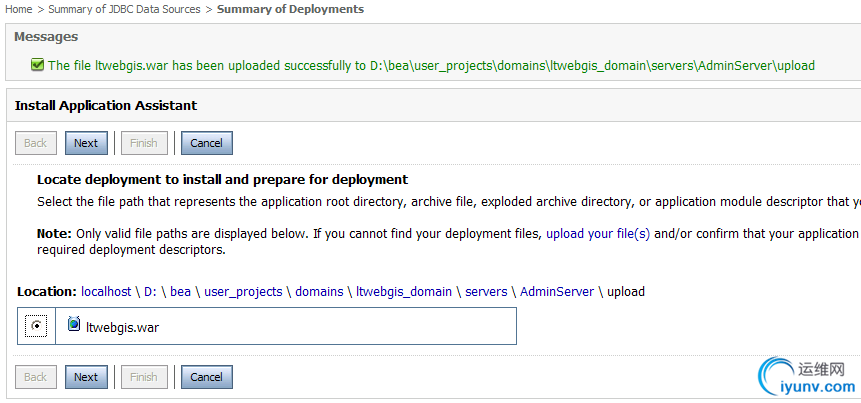Navigate to the domains folder link
Viewport: 861px width, 403px height.
point(318,292)
